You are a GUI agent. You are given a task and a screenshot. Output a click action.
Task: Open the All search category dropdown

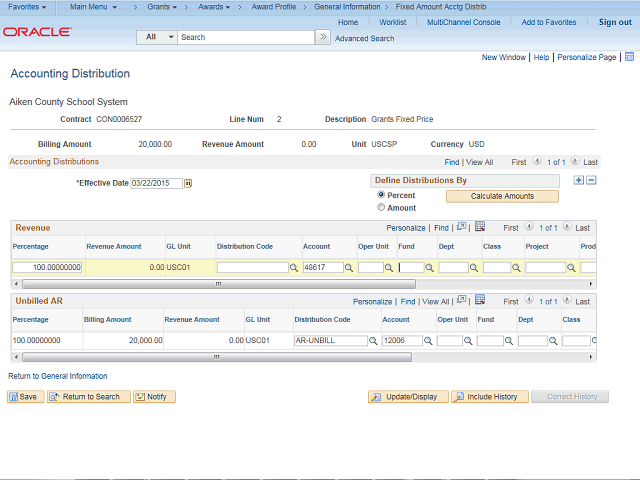(157, 37)
